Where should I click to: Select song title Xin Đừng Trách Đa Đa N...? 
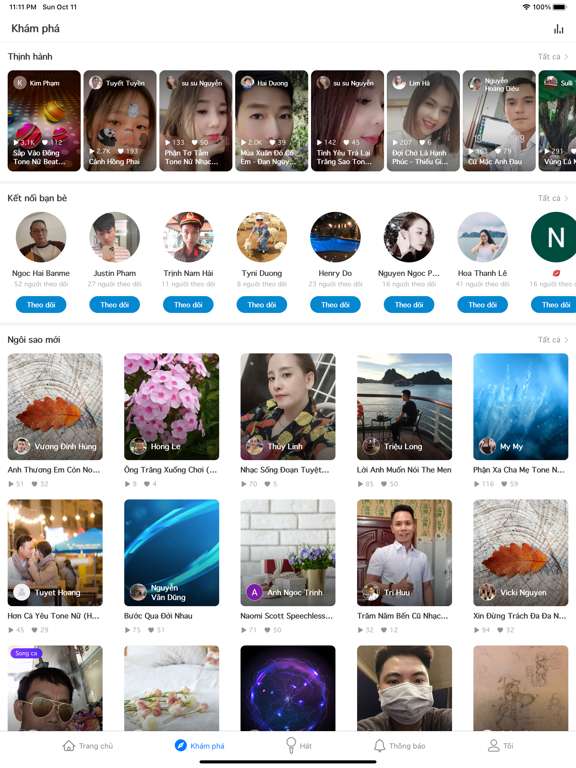point(520,616)
